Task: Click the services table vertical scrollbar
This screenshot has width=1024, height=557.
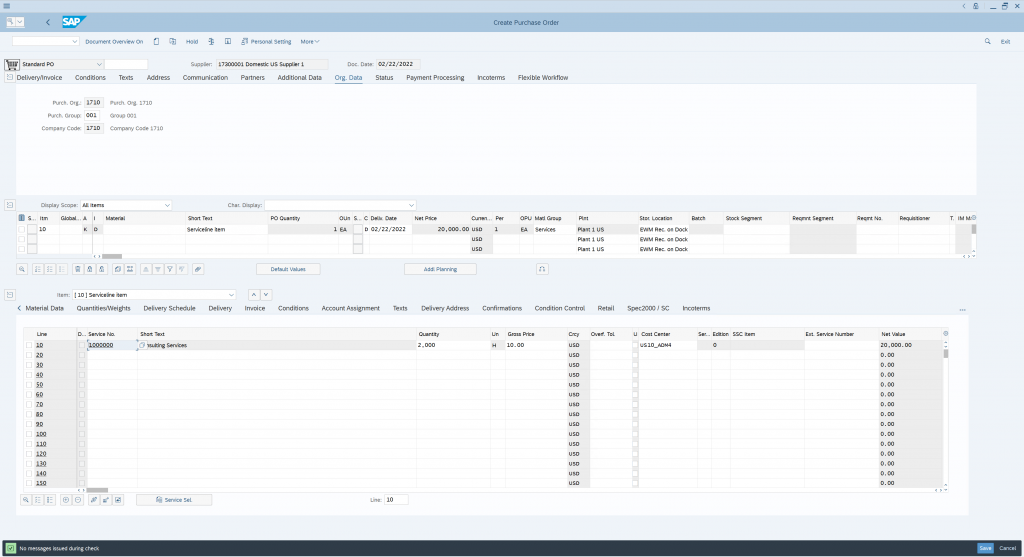Action: point(946,353)
